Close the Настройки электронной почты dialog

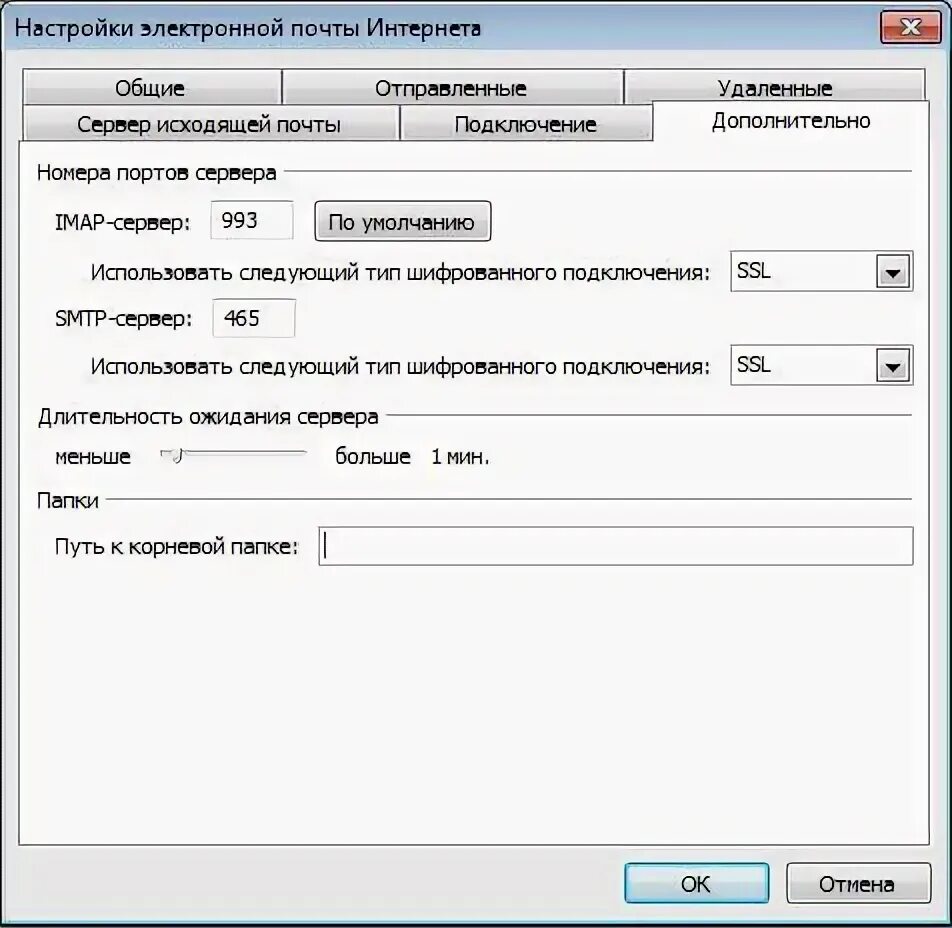click(x=910, y=27)
